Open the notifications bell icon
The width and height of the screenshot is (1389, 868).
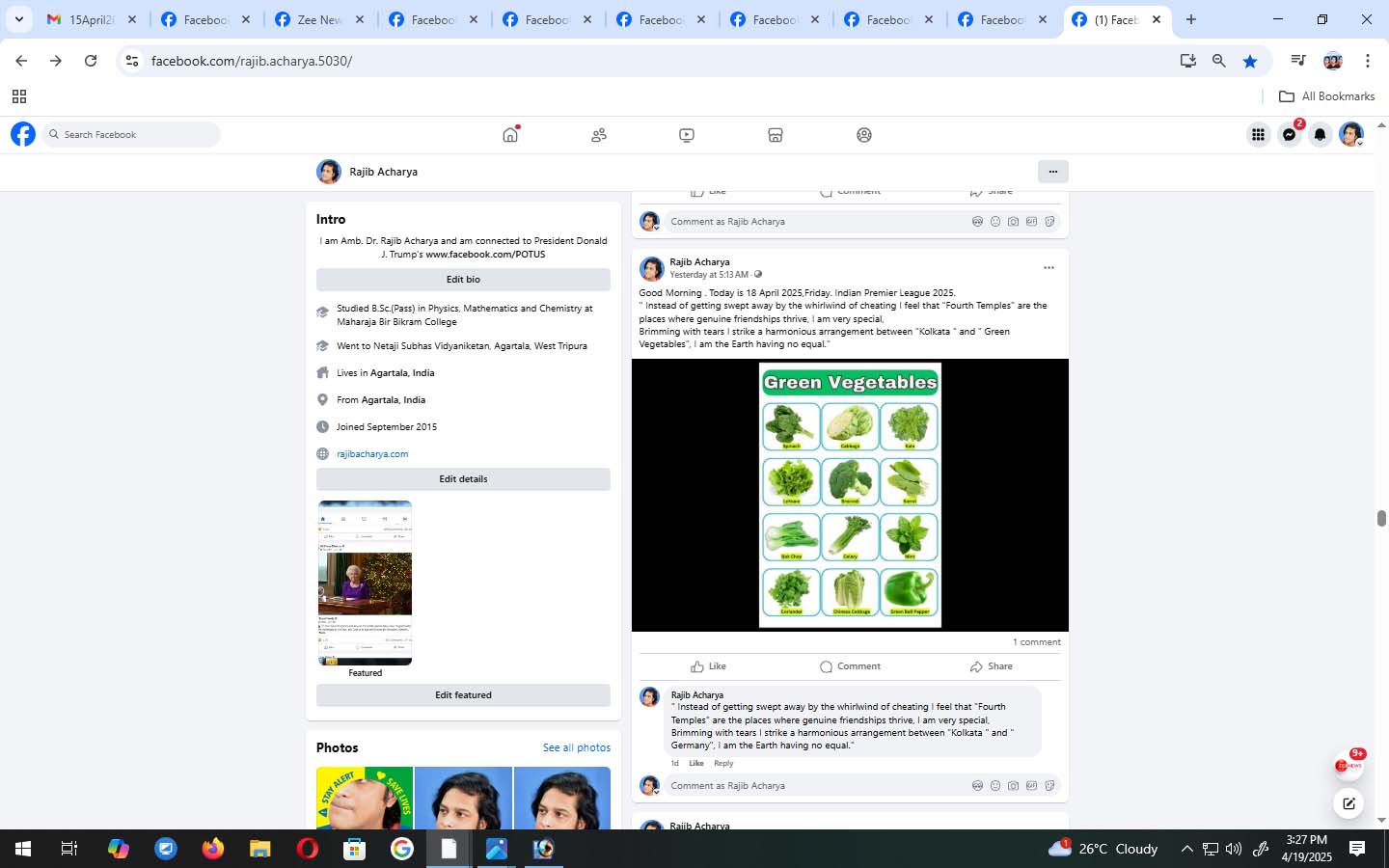(x=1321, y=135)
